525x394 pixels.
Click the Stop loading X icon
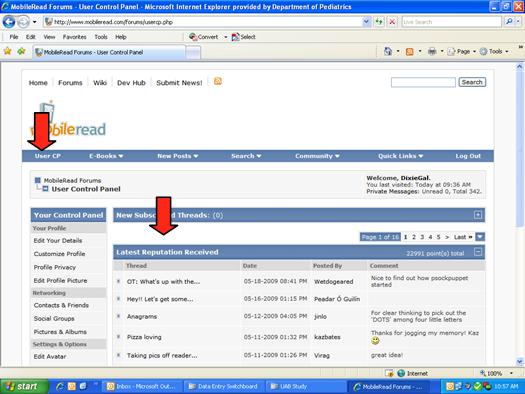point(392,22)
